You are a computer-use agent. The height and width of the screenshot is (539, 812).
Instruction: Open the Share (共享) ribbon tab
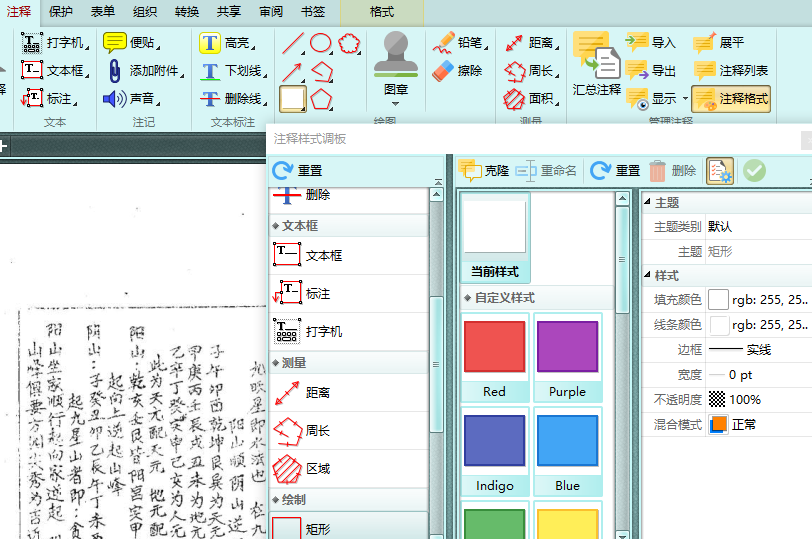pyautogui.click(x=229, y=11)
